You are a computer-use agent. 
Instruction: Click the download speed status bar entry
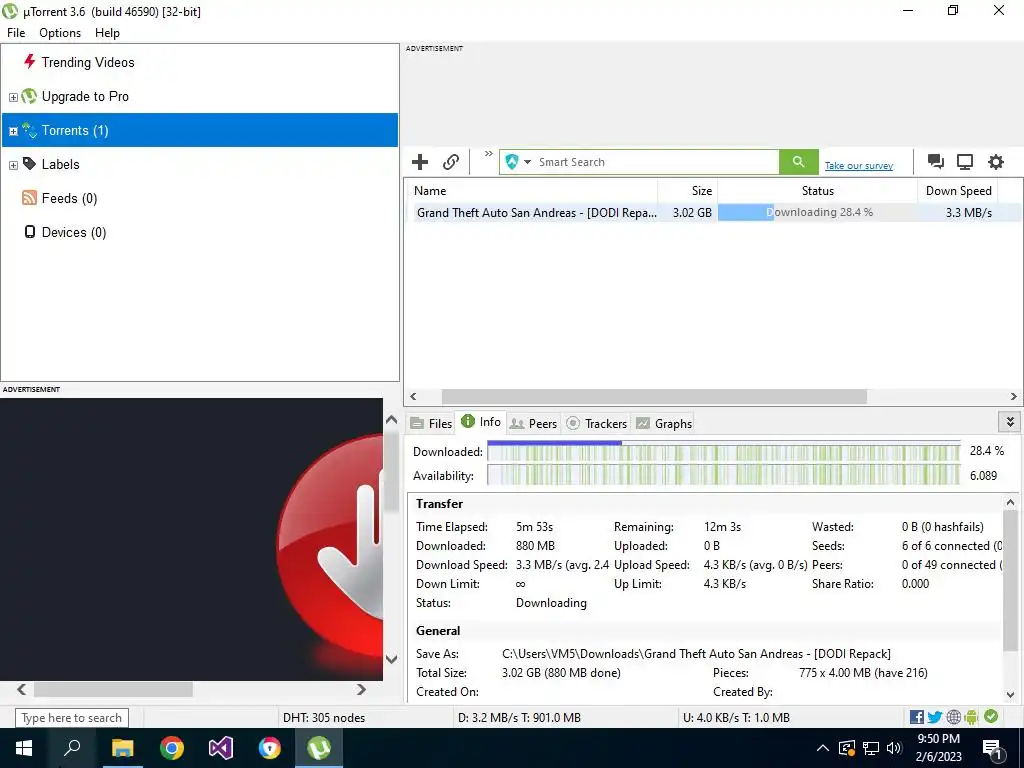[x=519, y=718]
